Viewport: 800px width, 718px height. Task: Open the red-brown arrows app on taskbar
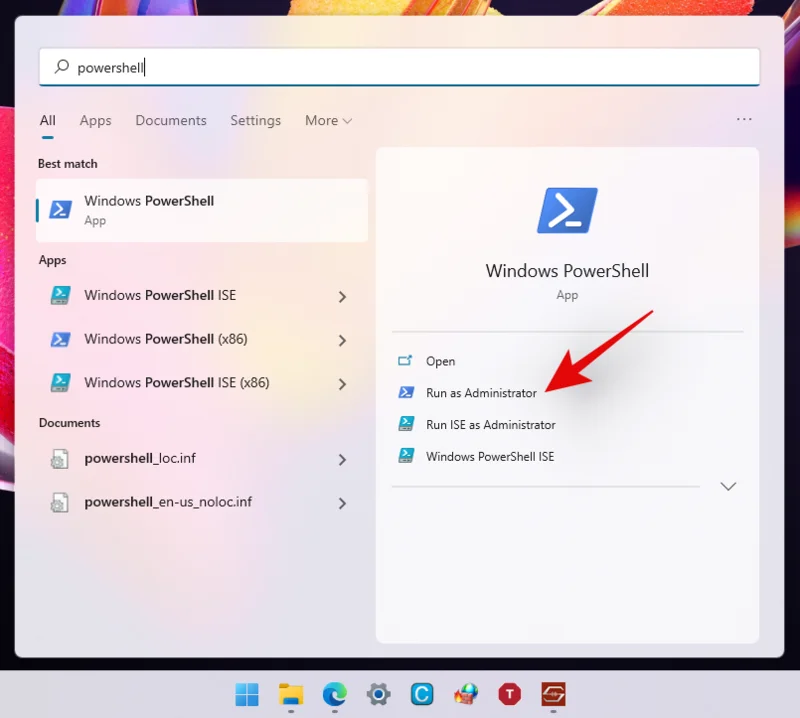click(554, 695)
